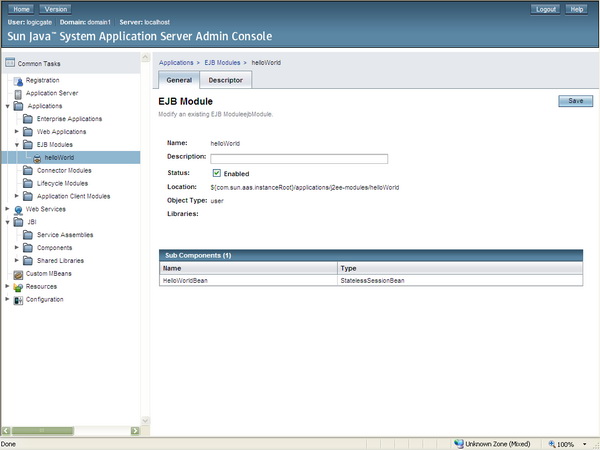Click the Unknown Zone globe icon

click(459, 443)
